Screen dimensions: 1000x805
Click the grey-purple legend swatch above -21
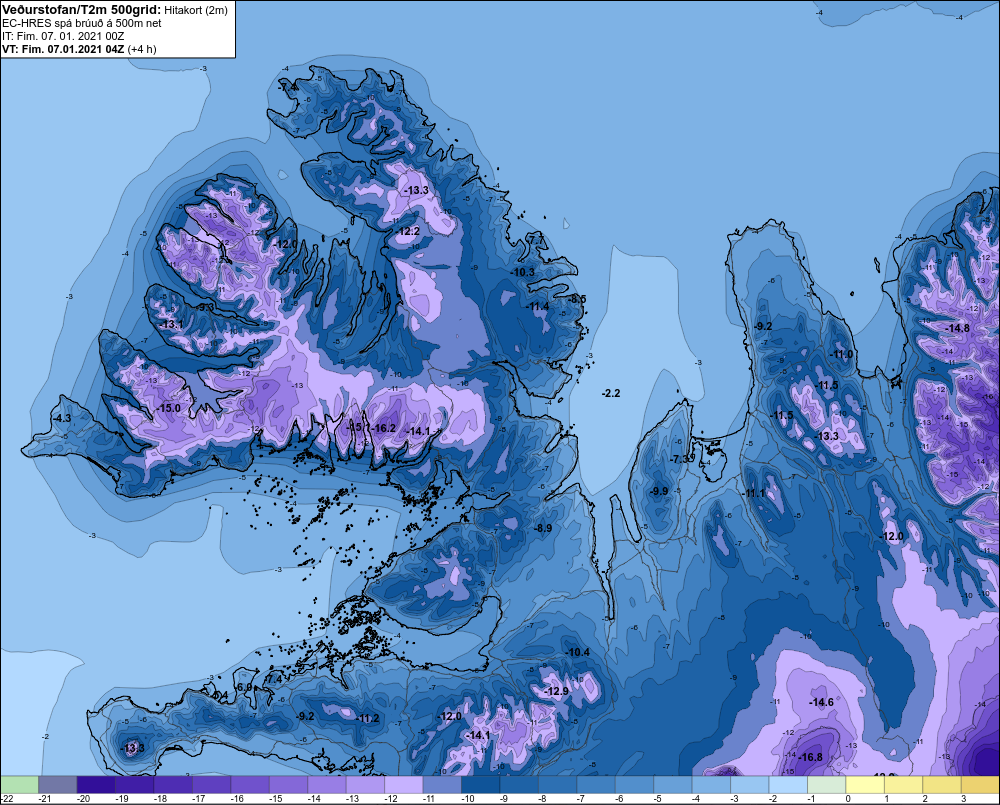[x=57, y=785]
